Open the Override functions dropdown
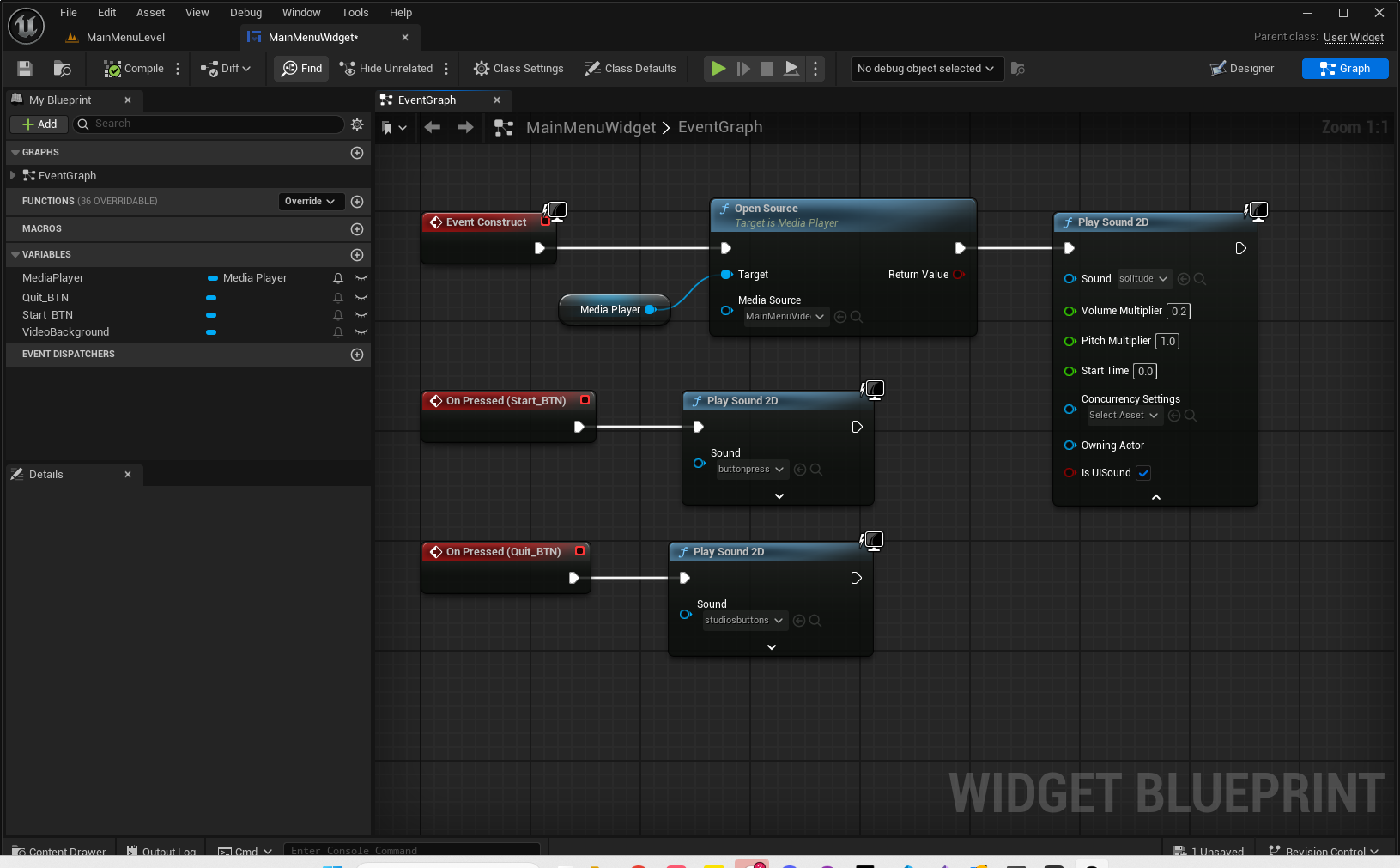This screenshot has height=868, width=1400. [310, 202]
